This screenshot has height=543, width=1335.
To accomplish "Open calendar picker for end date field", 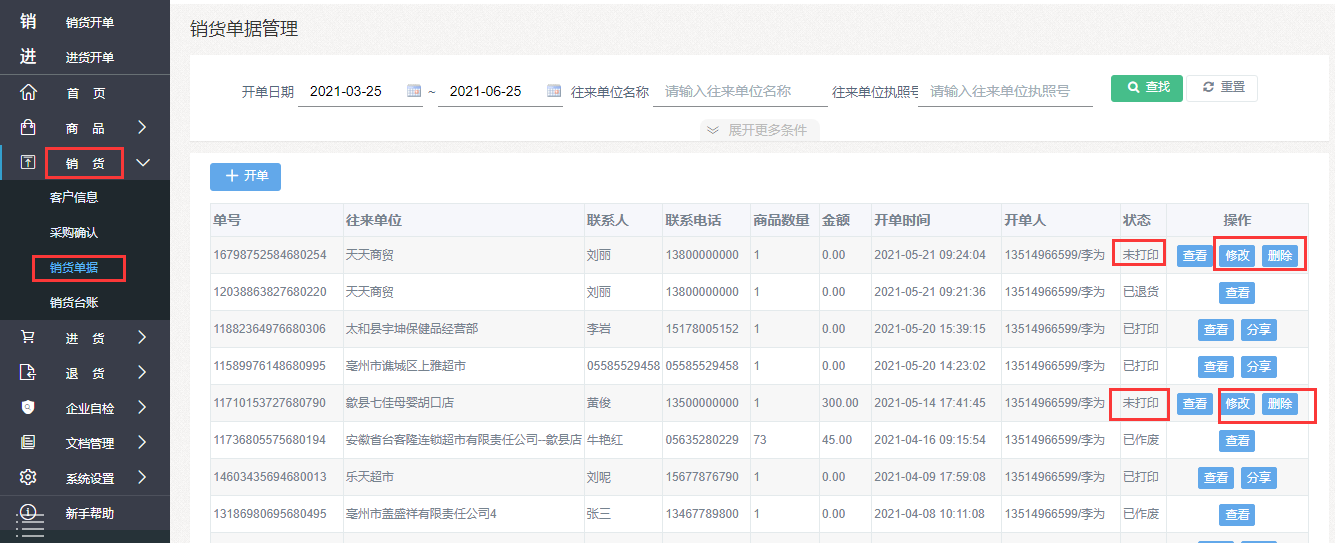I will pos(554,91).
